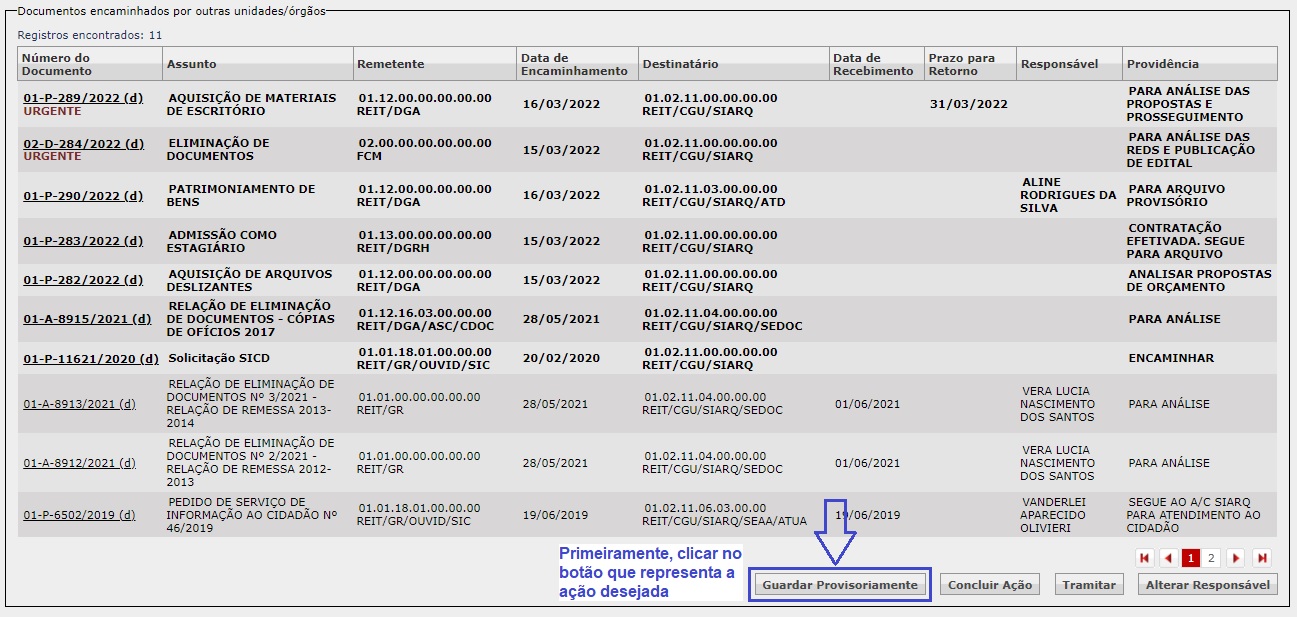Click the Destinatário column header
This screenshot has width=1297, height=617.
tap(734, 64)
